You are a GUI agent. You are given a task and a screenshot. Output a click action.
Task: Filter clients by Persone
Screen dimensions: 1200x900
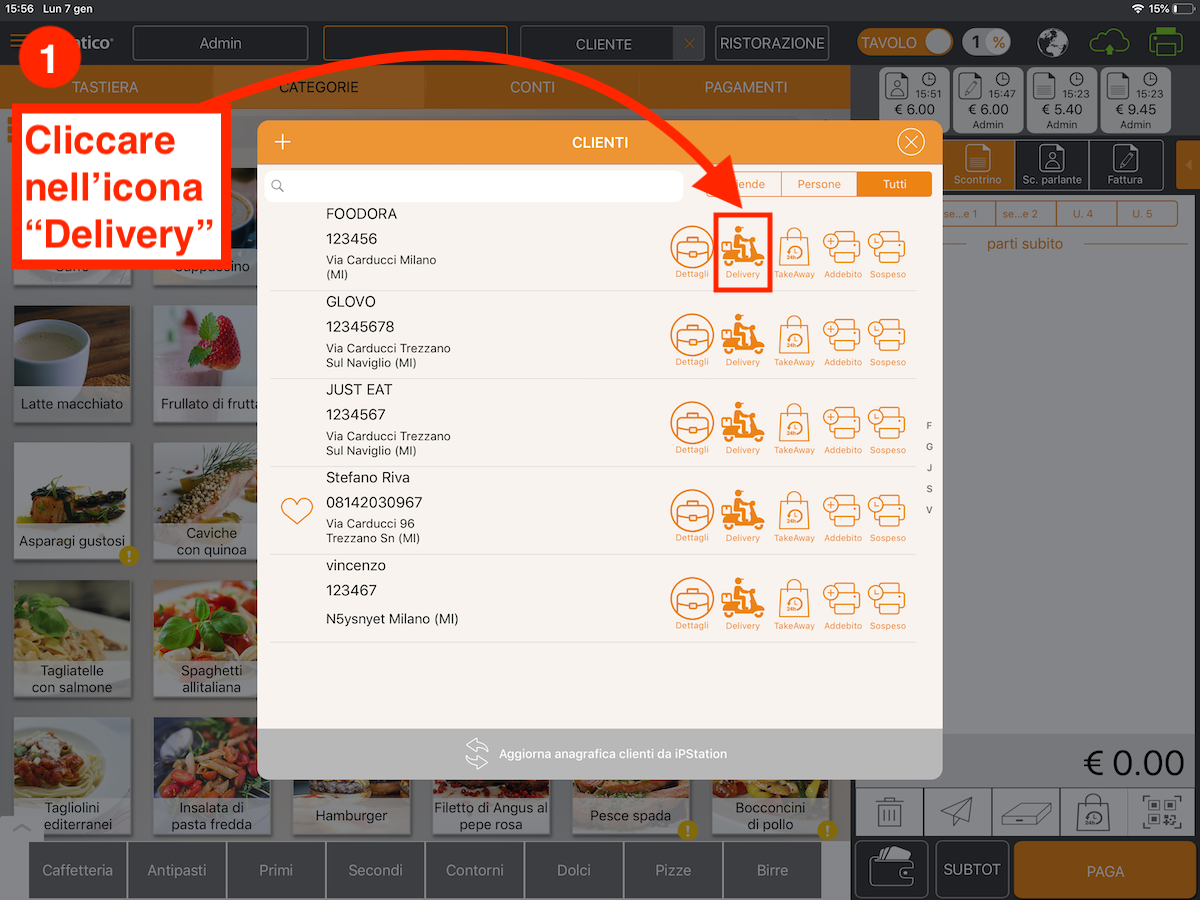(819, 184)
